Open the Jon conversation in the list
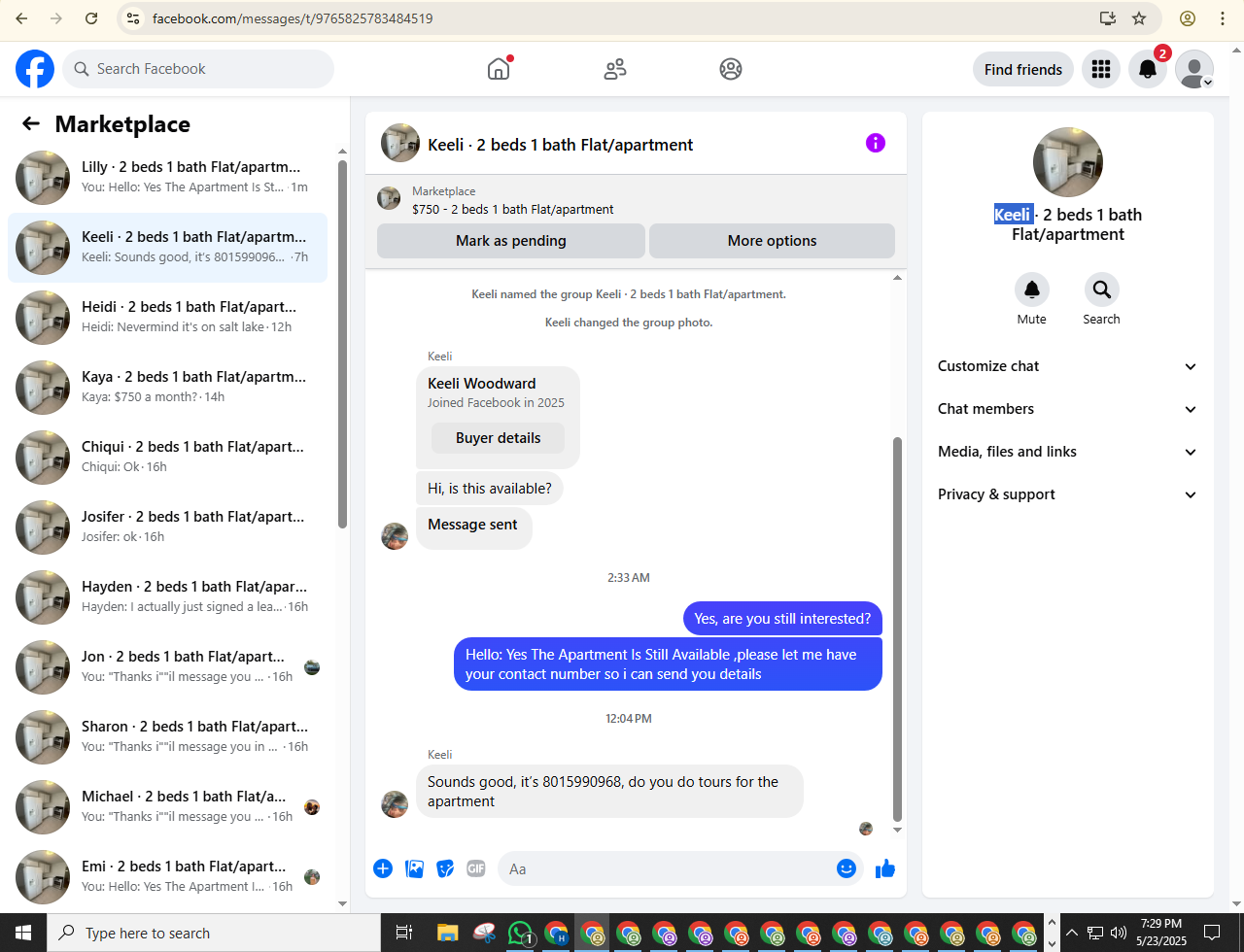 pyautogui.click(x=167, y=667)
